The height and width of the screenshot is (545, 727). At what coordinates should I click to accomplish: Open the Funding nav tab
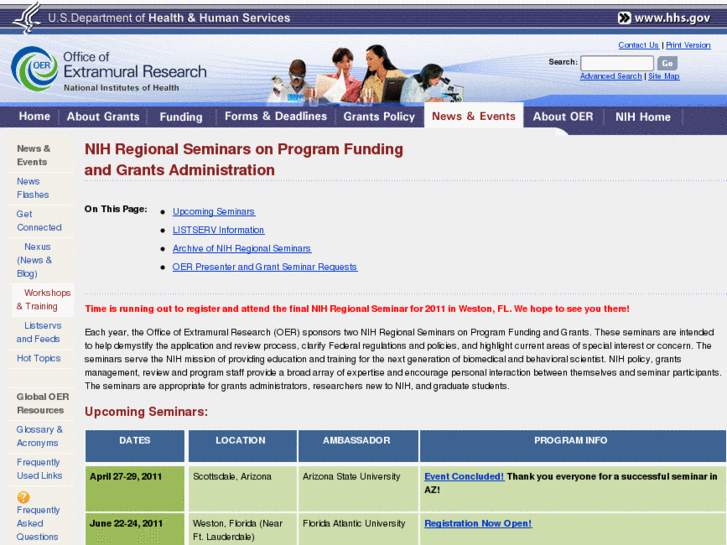[x=181, y=117]
